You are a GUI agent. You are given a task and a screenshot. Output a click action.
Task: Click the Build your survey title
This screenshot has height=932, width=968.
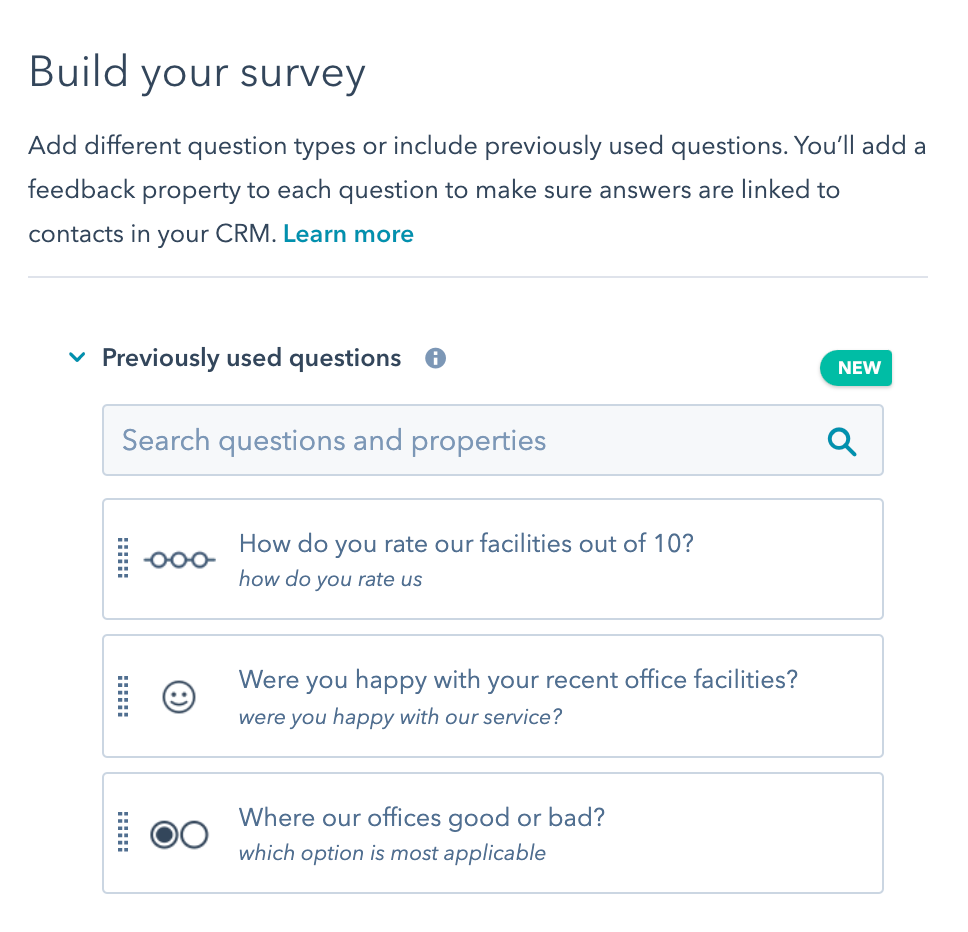point(197,73)
